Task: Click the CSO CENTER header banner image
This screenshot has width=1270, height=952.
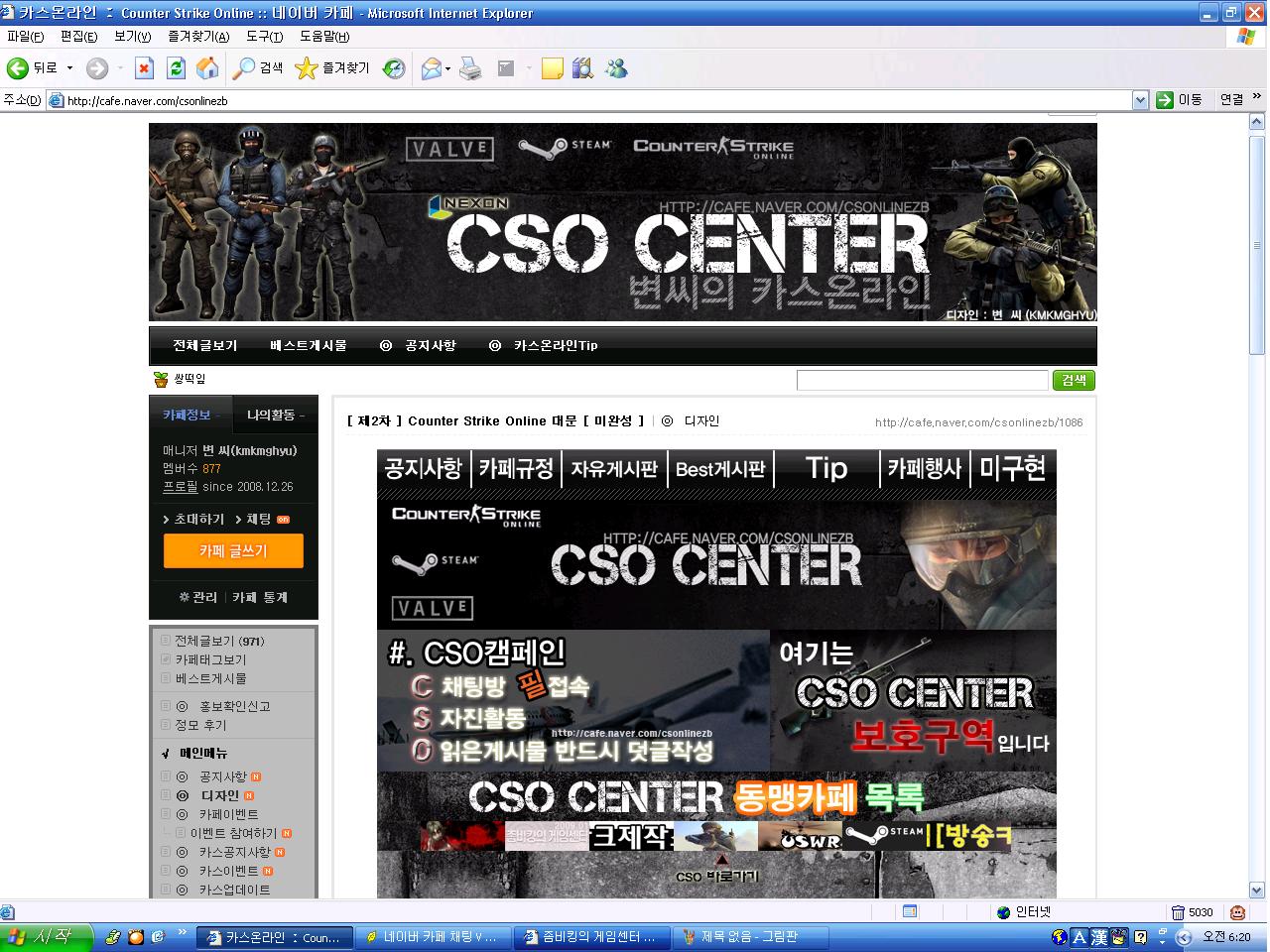Action: tap(623, 222)
